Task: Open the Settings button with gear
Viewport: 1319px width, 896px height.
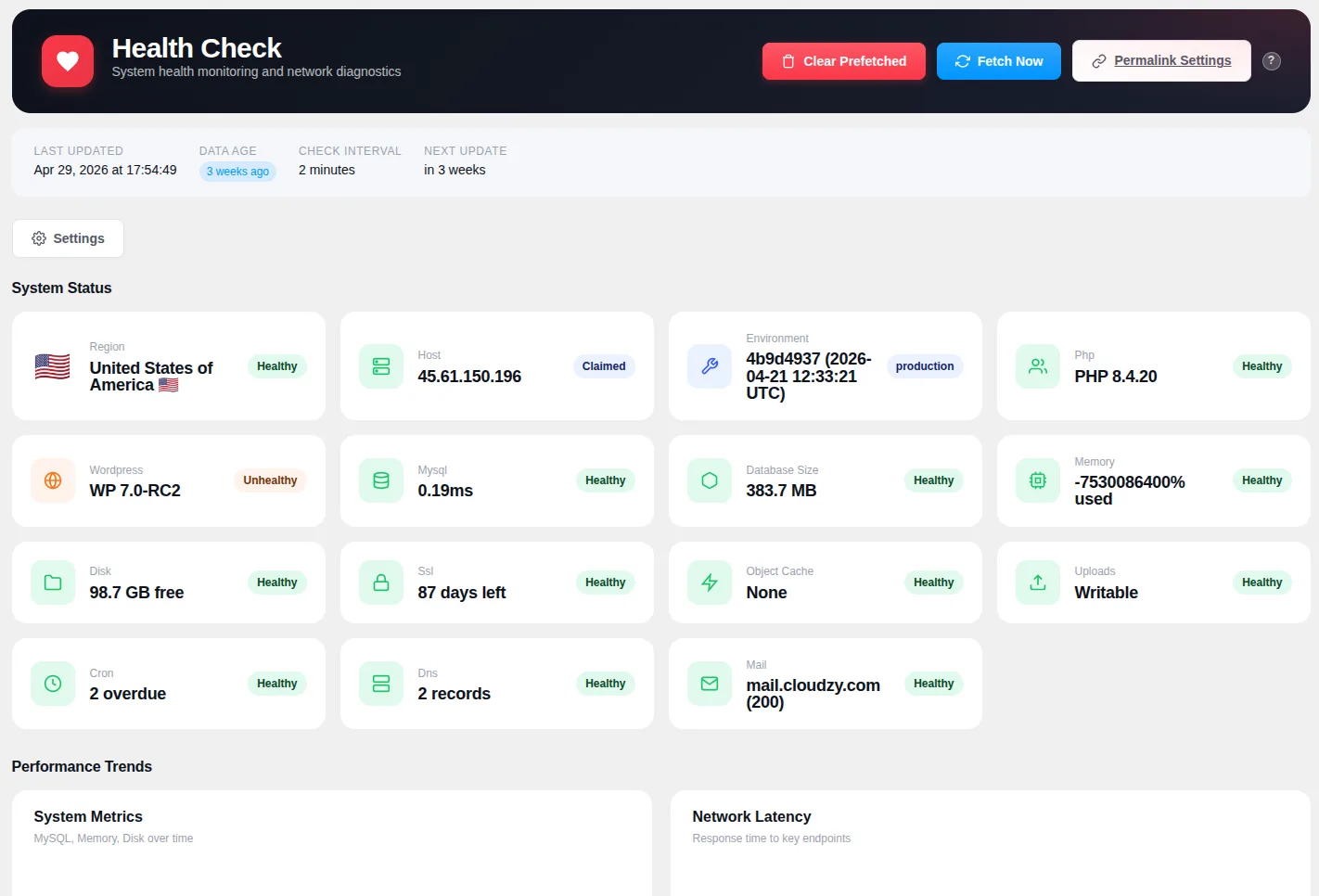Action: [x=68, y=238]
